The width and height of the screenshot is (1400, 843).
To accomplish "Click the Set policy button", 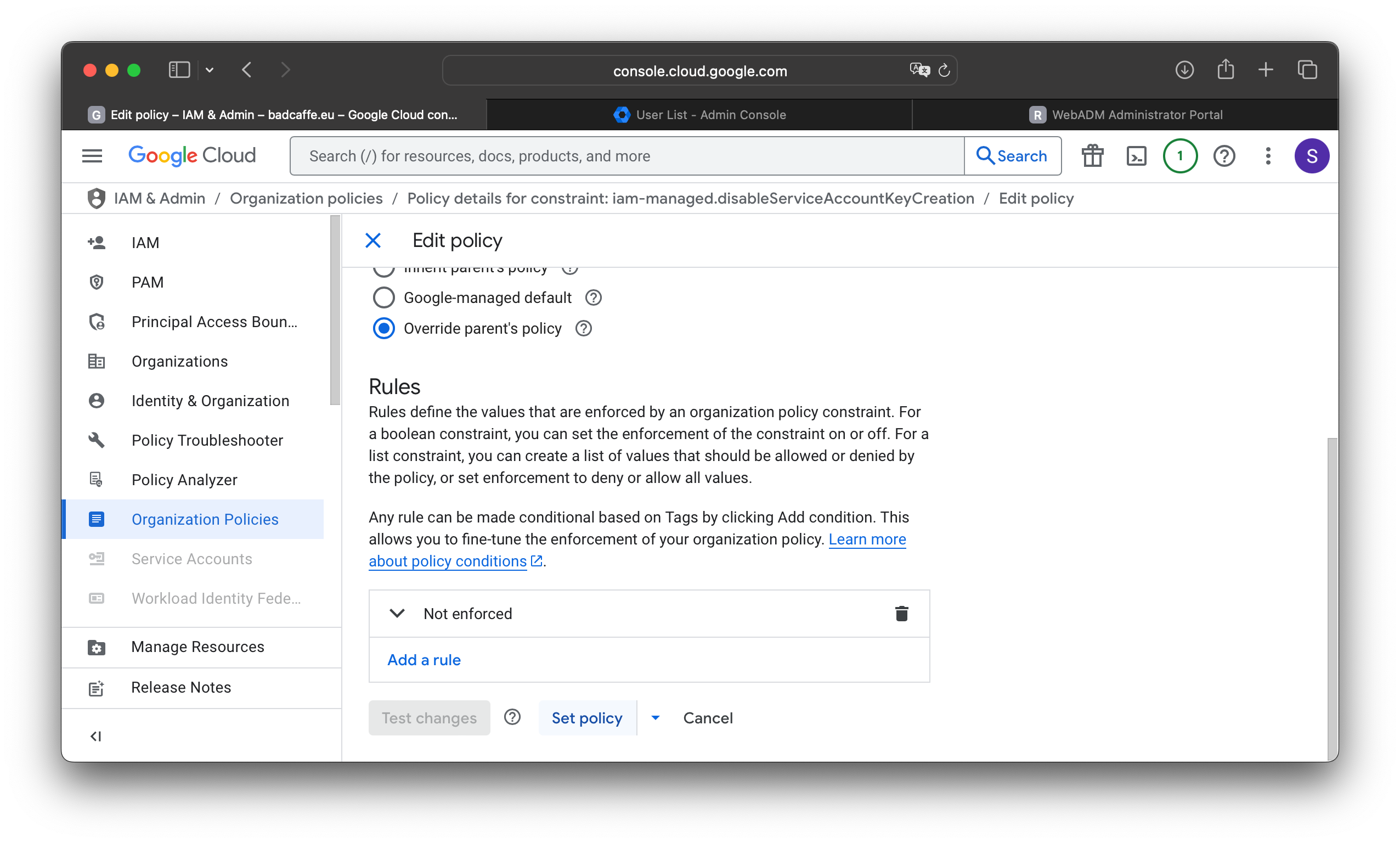I will (x=587, y=718).
